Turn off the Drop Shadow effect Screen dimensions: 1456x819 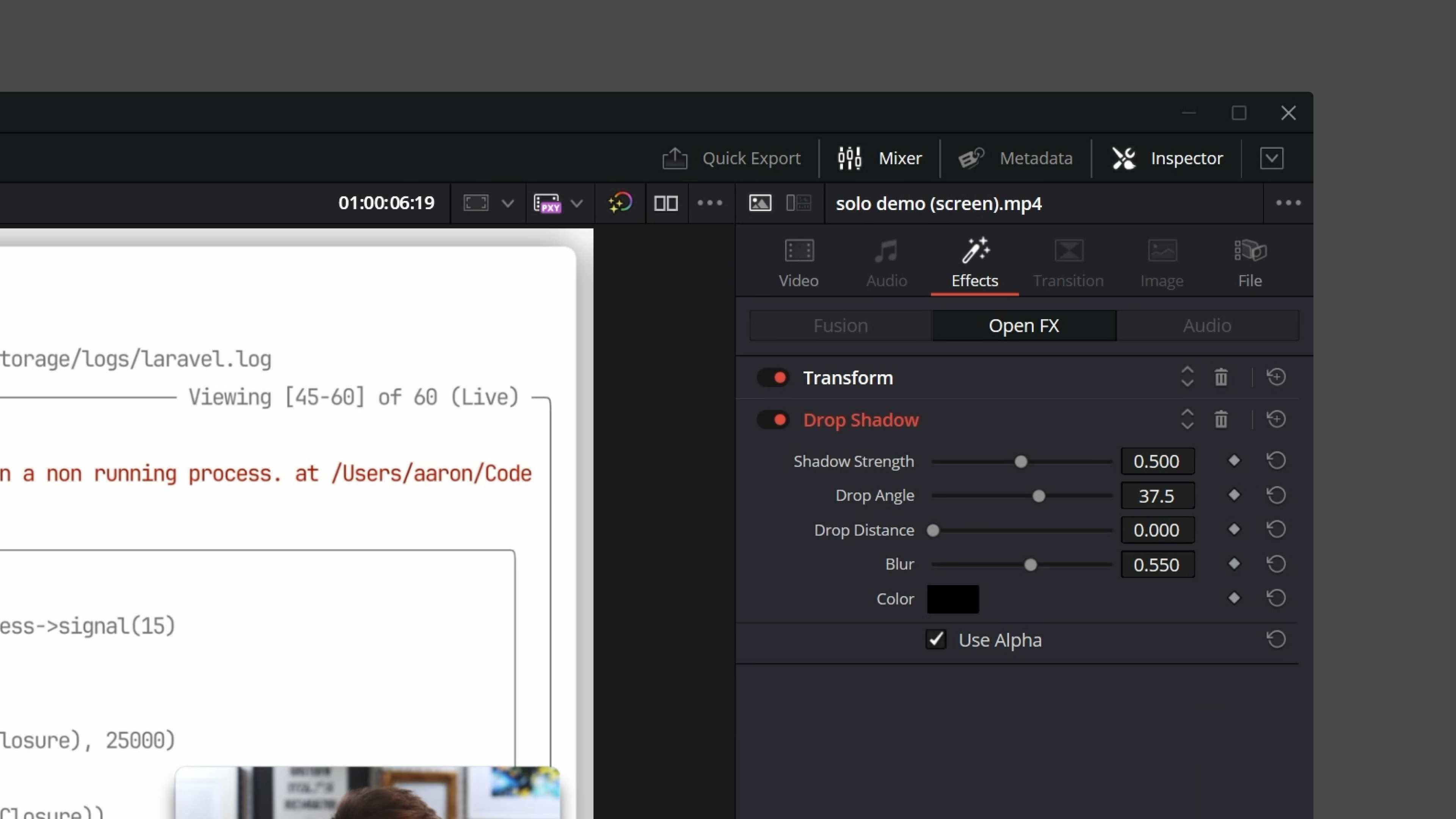click(x=773, y=419)
